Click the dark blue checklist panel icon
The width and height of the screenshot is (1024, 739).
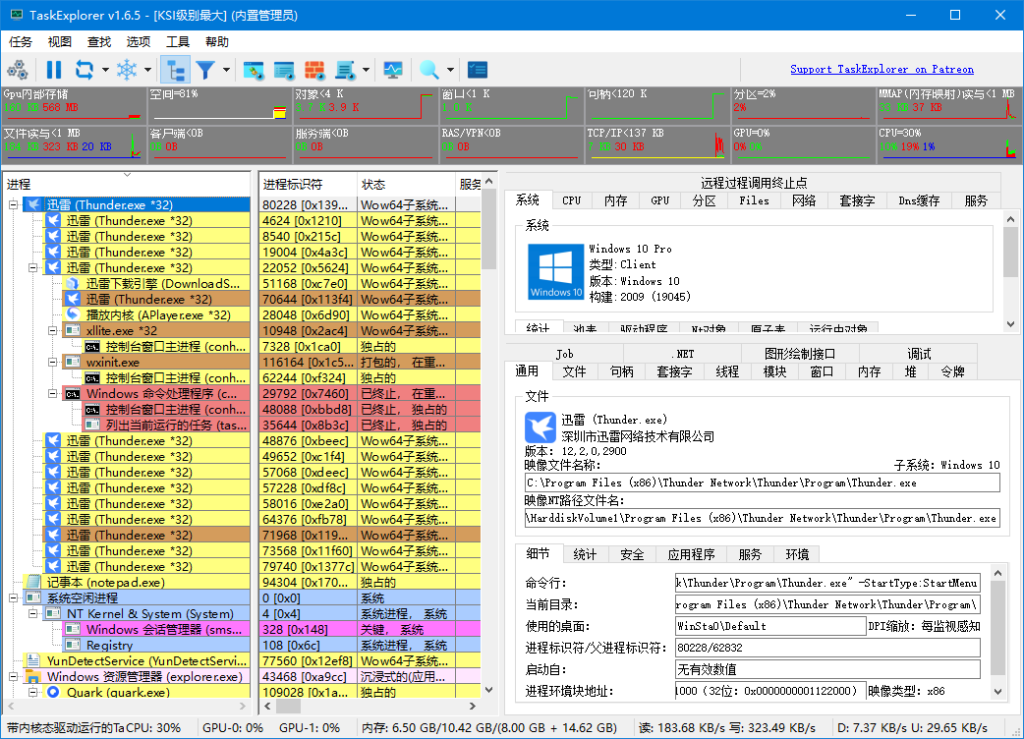coord(478,69)
